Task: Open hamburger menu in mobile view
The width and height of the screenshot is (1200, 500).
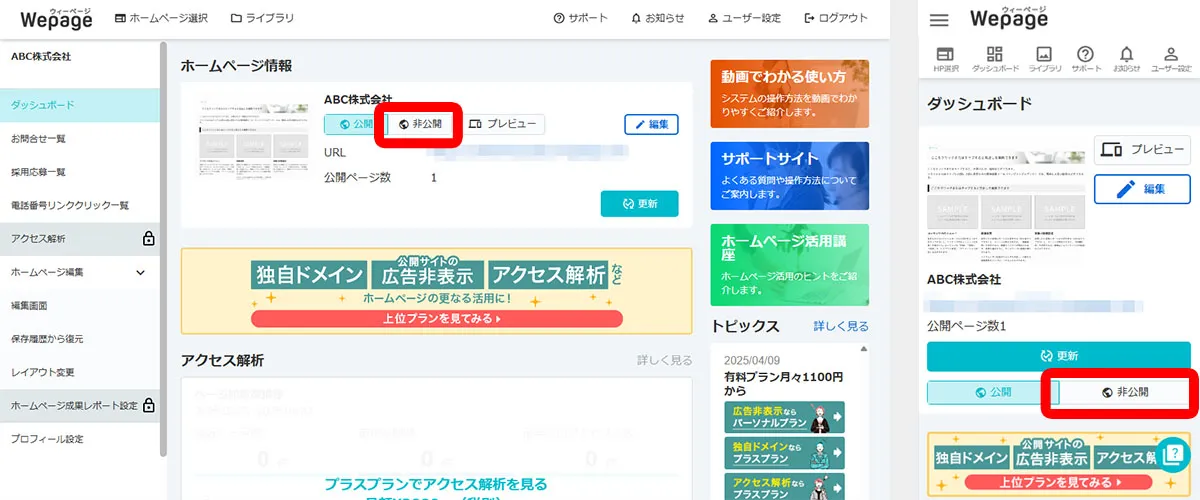Action: (938, 20)
